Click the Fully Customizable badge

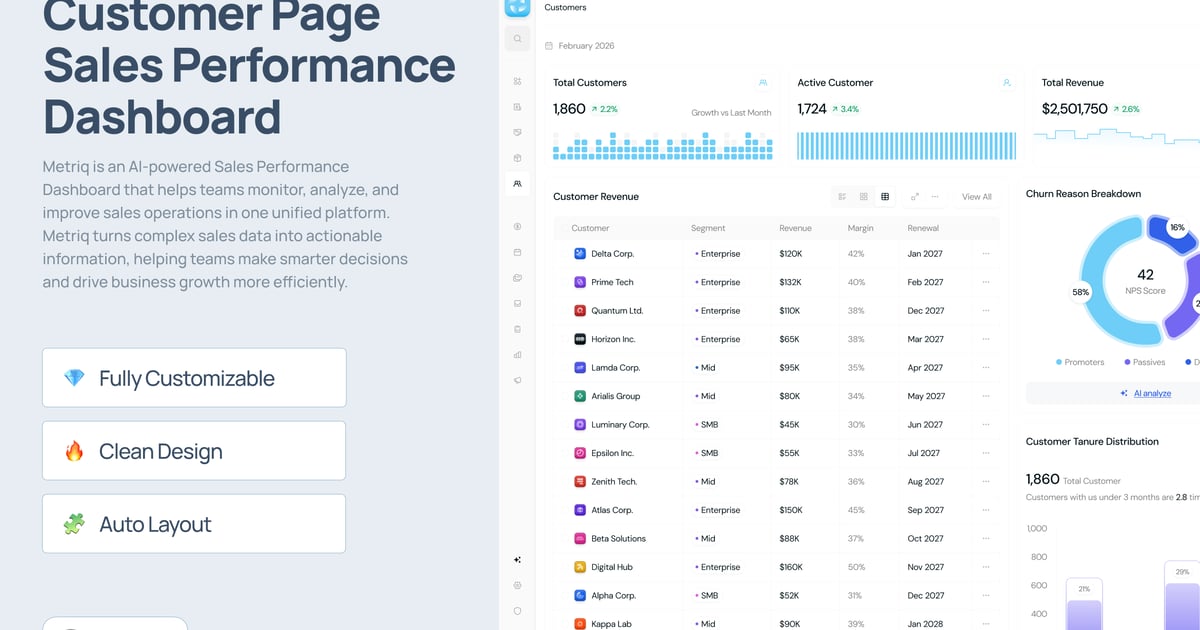coord(194,378)
